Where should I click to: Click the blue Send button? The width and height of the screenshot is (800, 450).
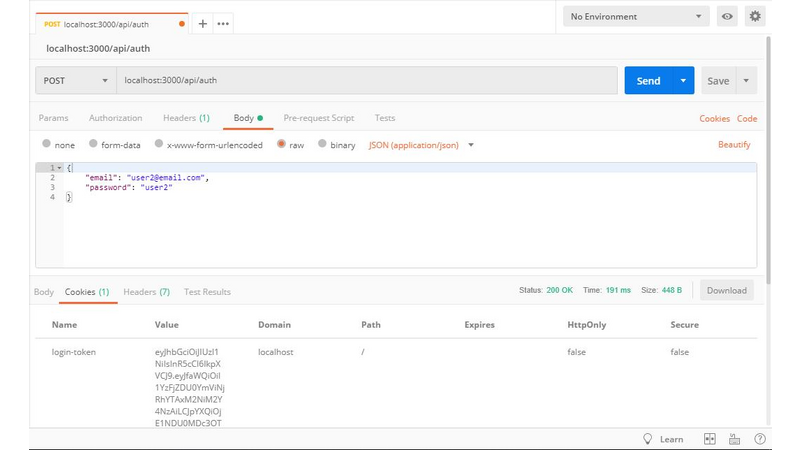[x=648, y=81]
